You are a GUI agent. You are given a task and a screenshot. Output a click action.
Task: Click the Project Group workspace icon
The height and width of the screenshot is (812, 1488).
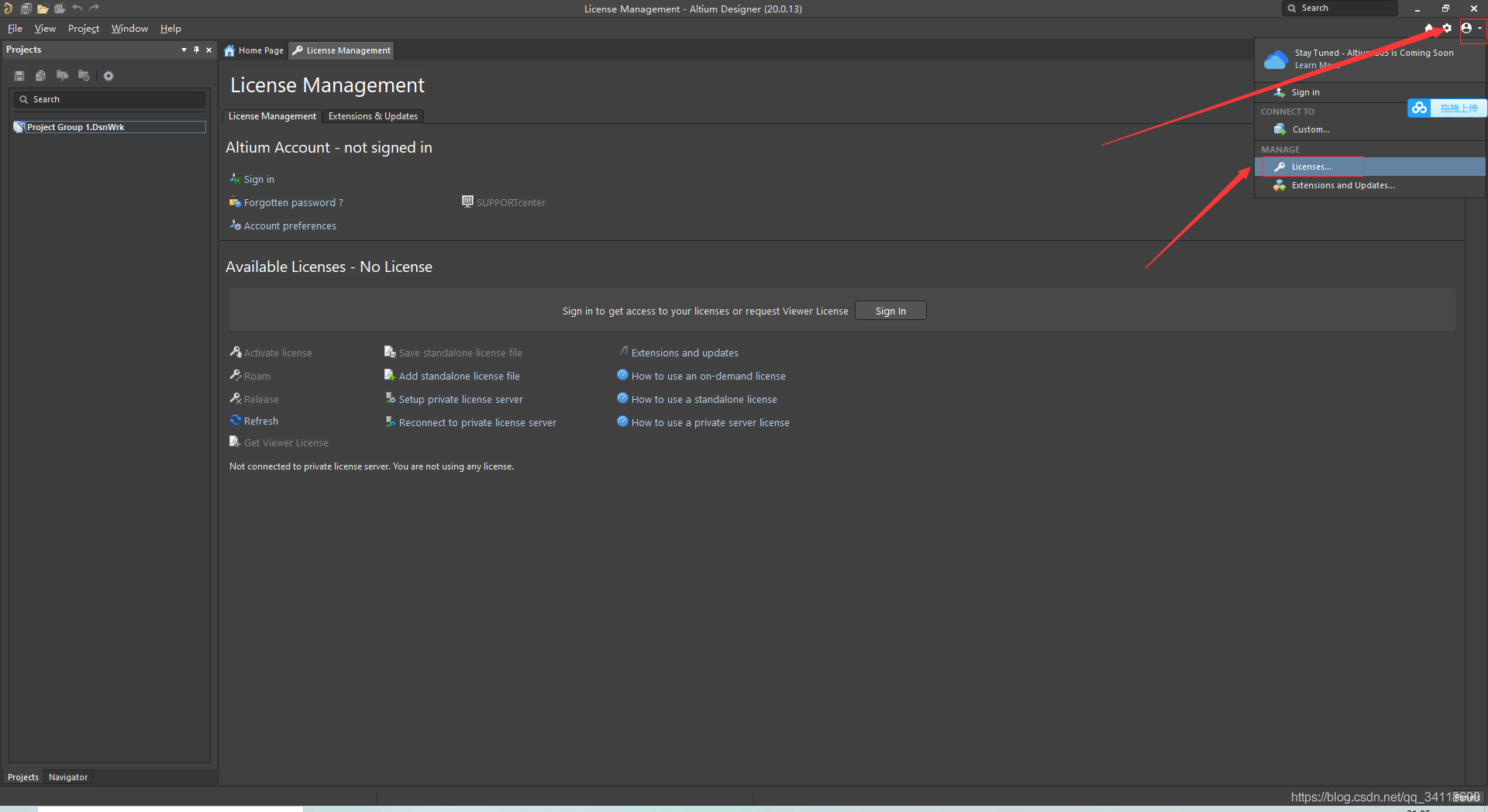point(19,127)
